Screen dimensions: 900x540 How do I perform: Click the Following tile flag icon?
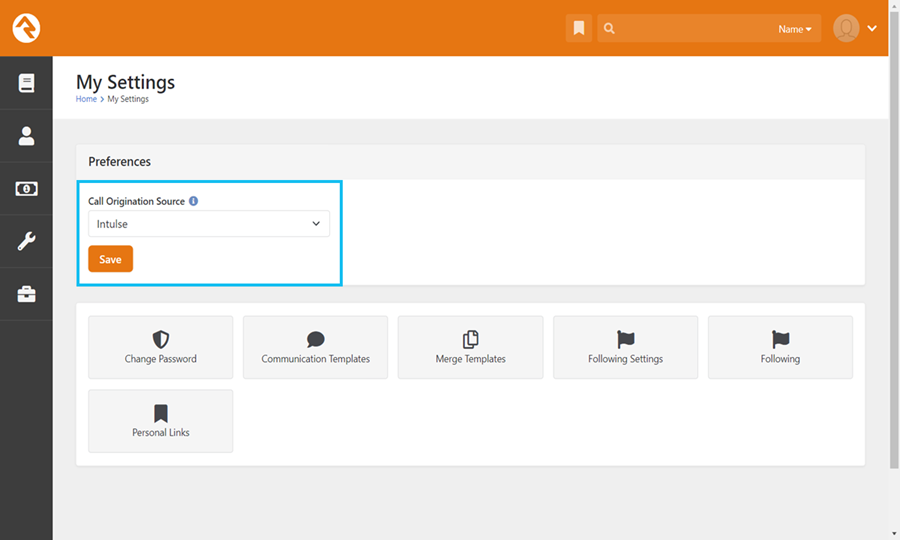(x=781, y=339)
